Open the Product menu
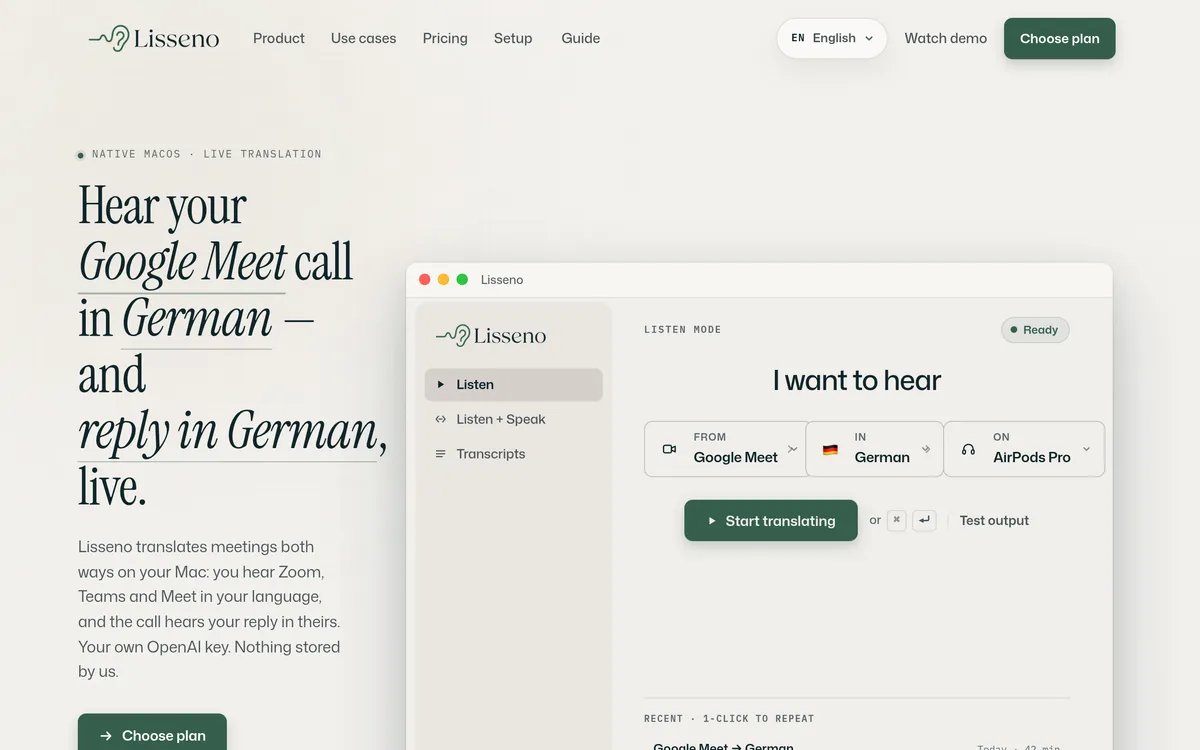Image resolution: width=1200 pixels, height=750 pixels. pos(279,38)
